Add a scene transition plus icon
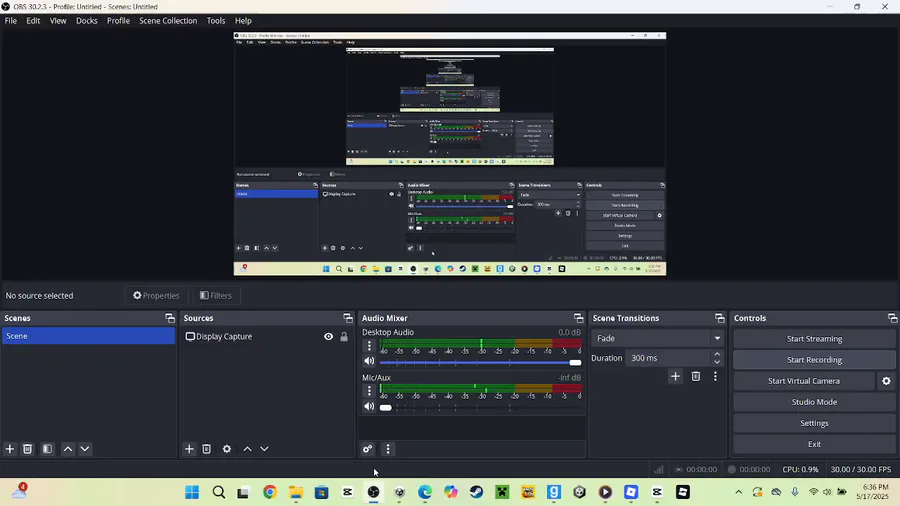Image resolution: width=900 pixels, height=506 pixels. 675,376
